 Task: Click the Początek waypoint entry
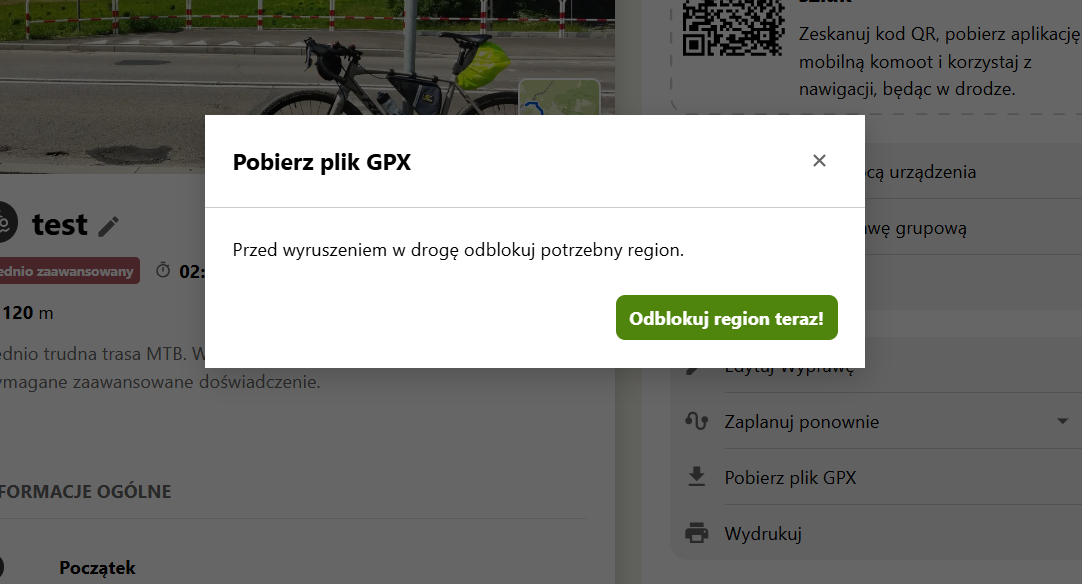point(97,567)
